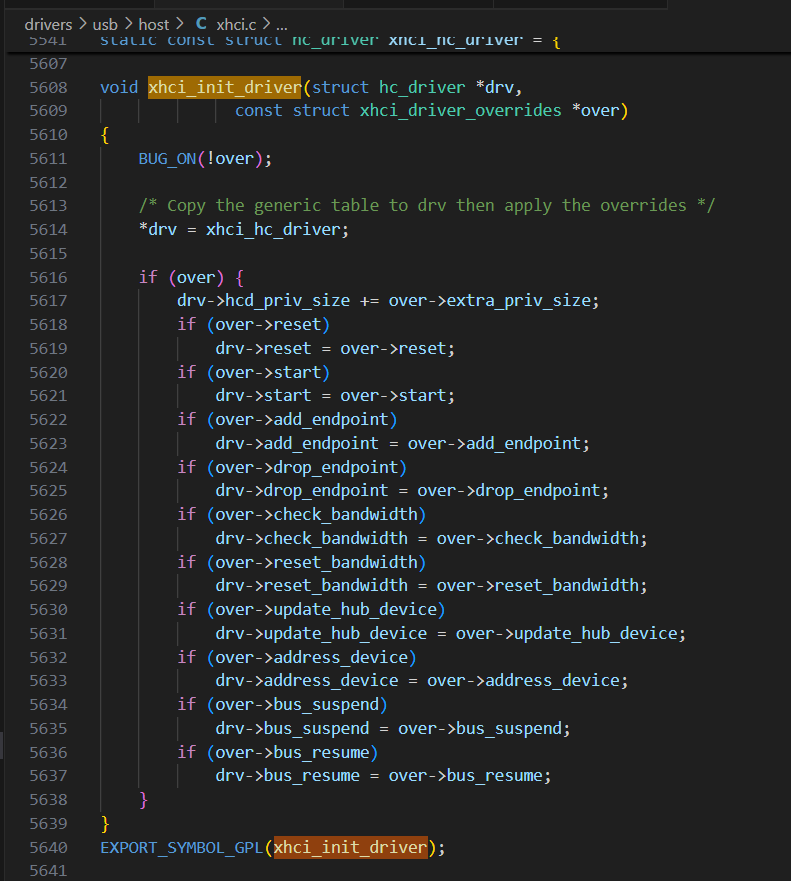Click 'xhci_driver_overrides' type name

tap(461, 111)
